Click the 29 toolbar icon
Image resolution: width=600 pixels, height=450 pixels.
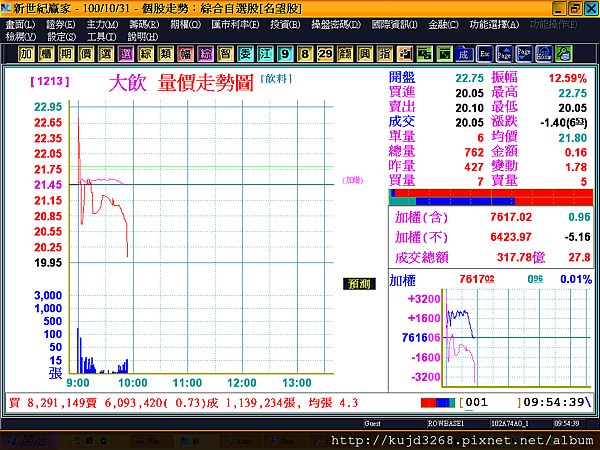325,54
